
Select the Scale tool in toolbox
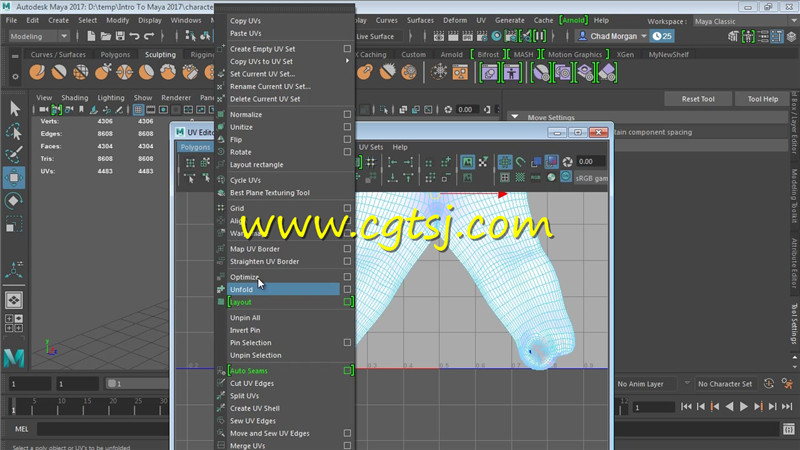14,224
